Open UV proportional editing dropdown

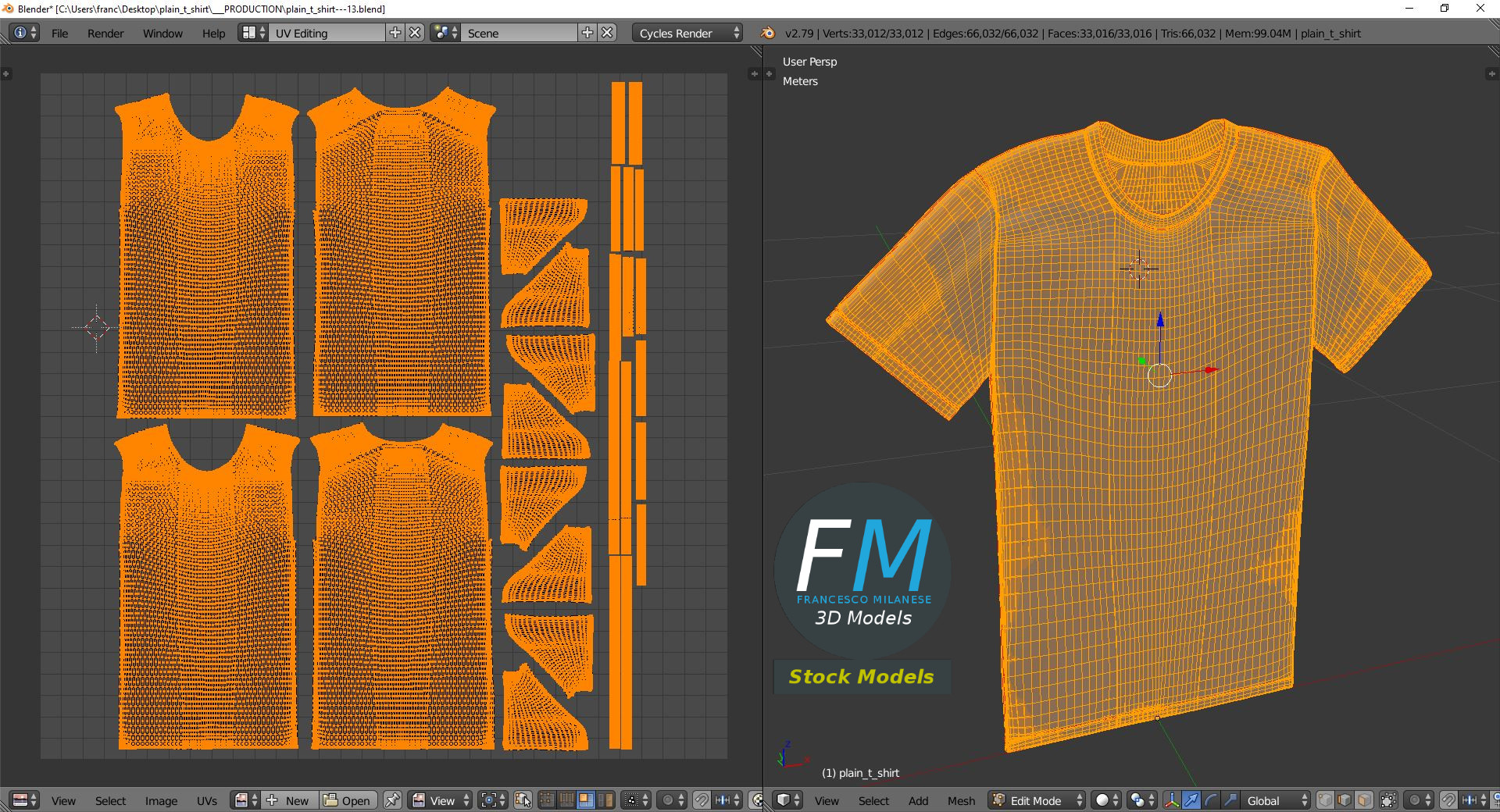[x=671, y=800]
